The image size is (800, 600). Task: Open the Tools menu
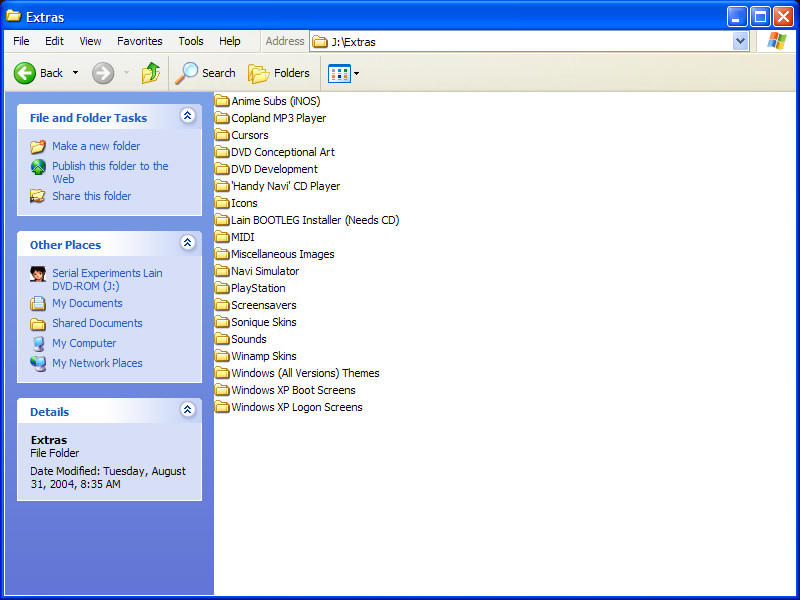(190, 41)
